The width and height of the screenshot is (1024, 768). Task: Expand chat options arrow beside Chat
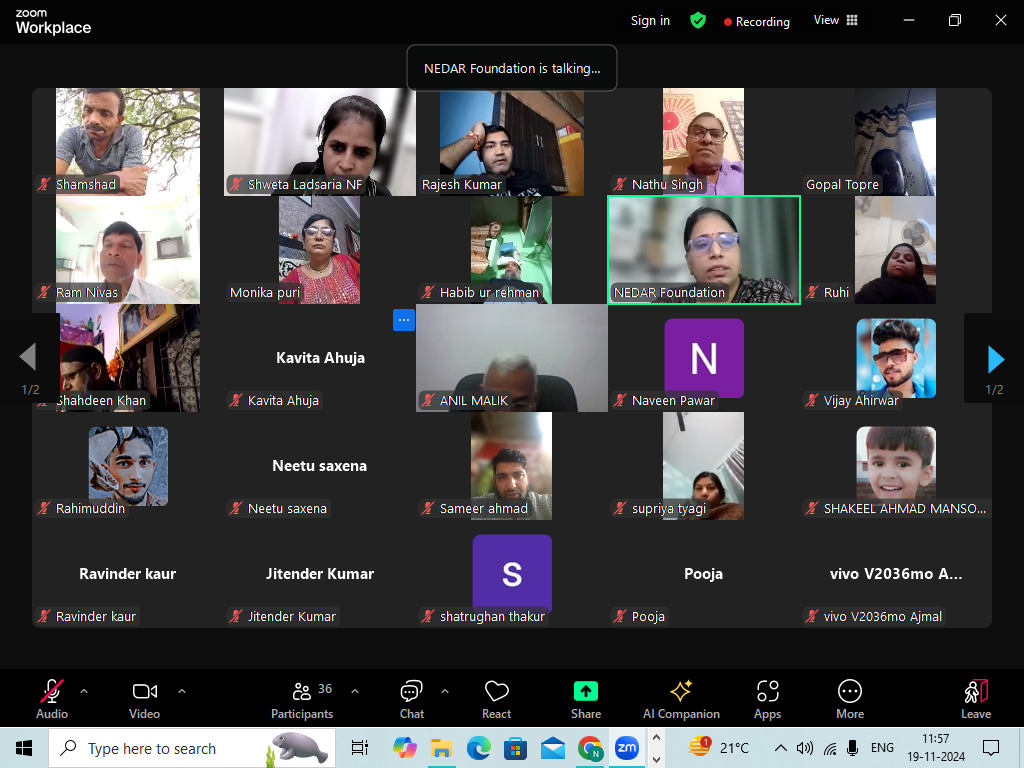click(445, 691)
